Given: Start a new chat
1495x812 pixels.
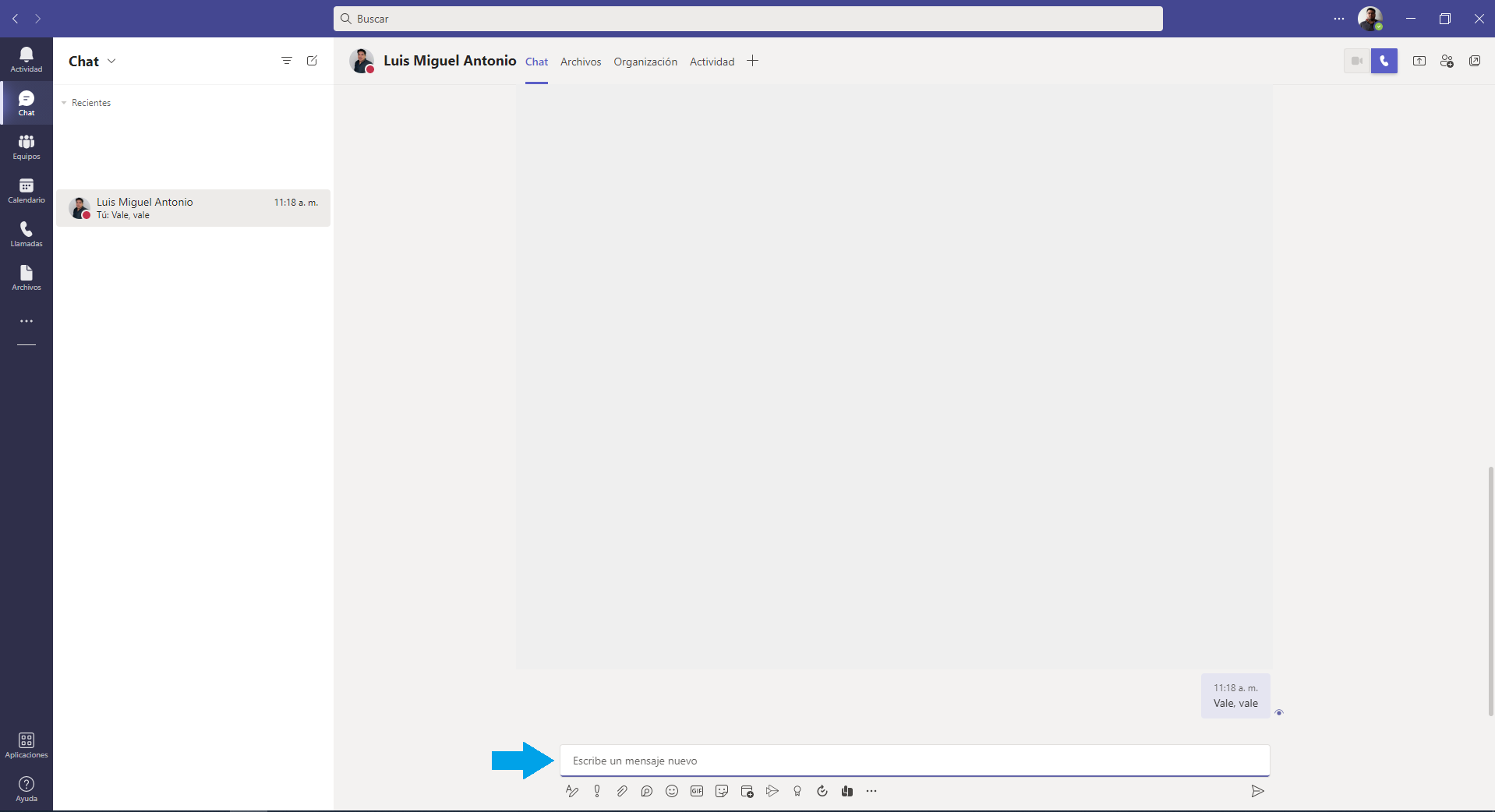Looking at the screenshot, I should pos(312,61).
